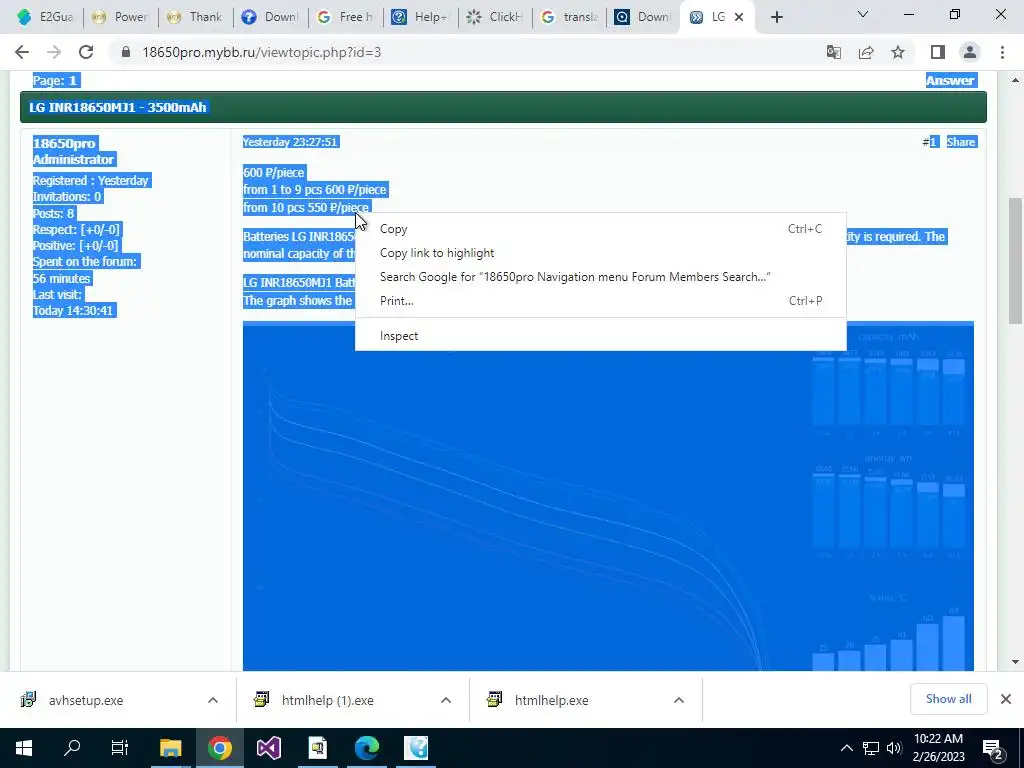
Task: Open Visual Studio from the taskbar
Action: pyautogui.click(x=268, y=748)
